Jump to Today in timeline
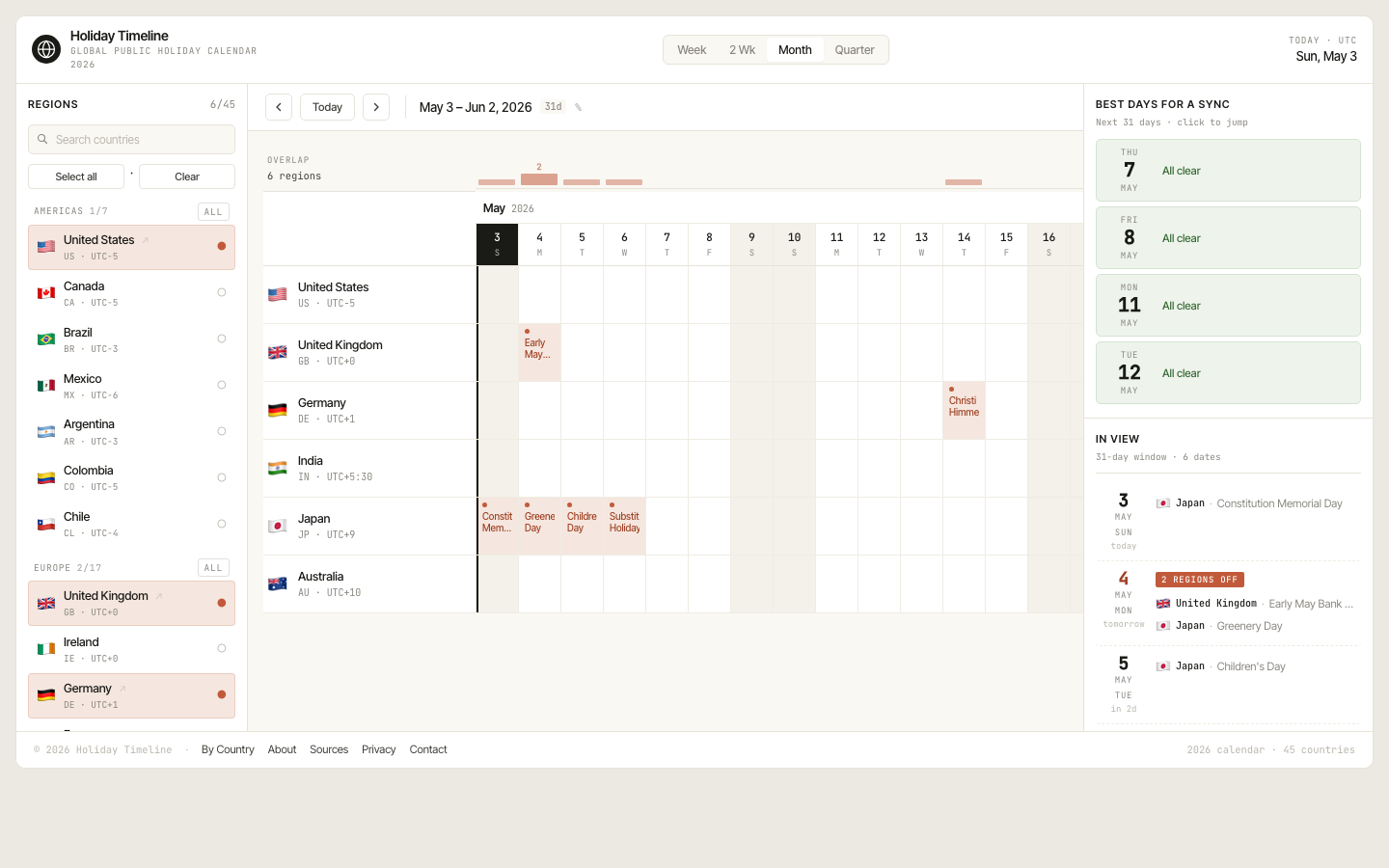This screenshot has height=868, width=1389. tap(327, 107)
